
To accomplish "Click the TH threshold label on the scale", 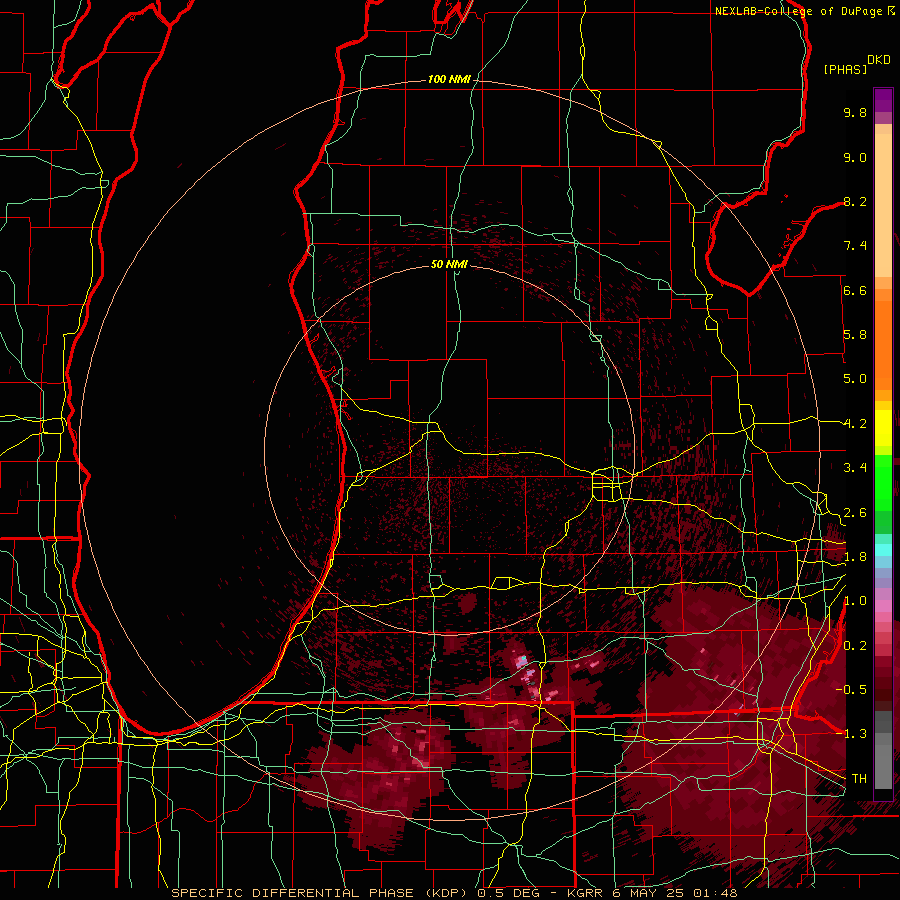I will pyautogui.click(x=859, y=779).
